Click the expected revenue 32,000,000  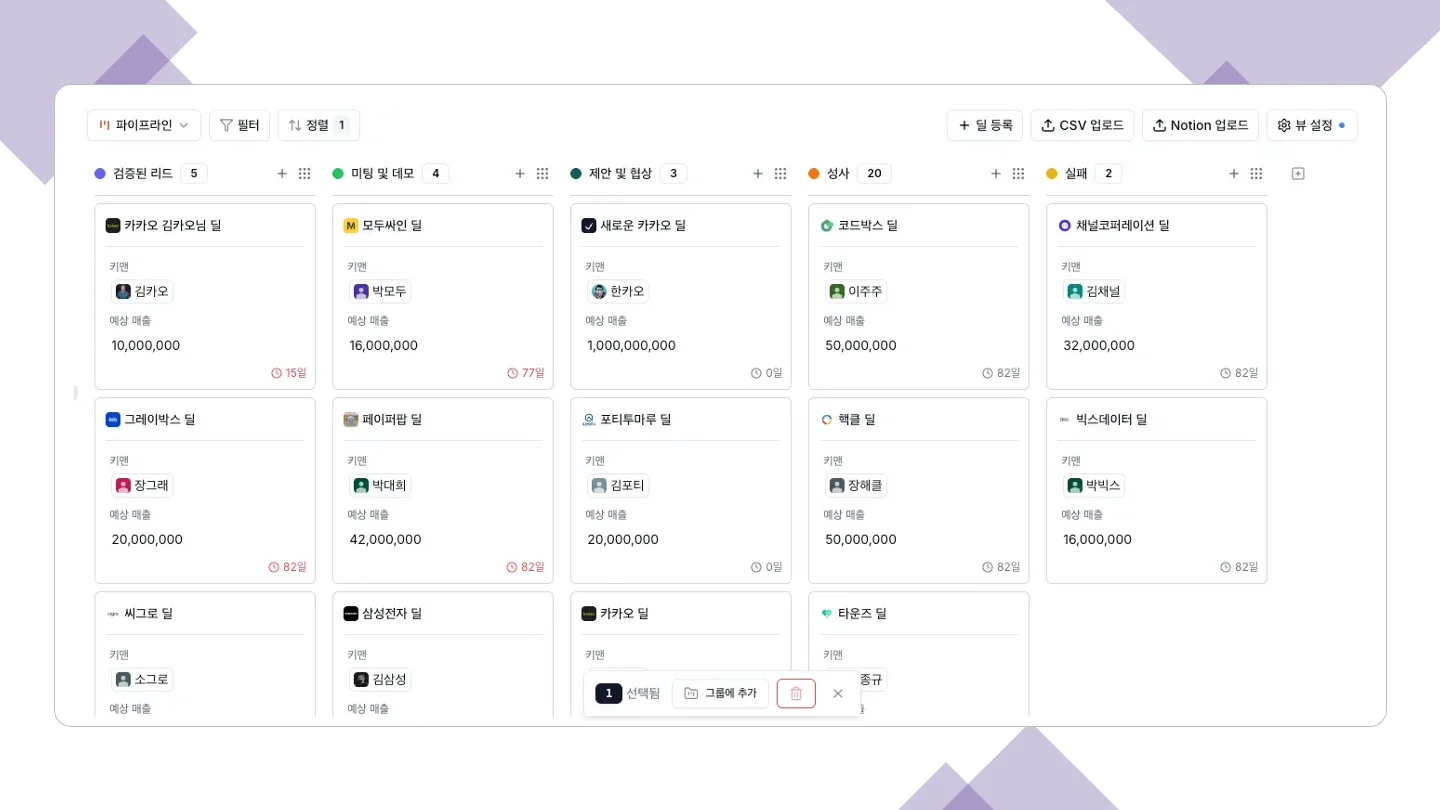1098,346
